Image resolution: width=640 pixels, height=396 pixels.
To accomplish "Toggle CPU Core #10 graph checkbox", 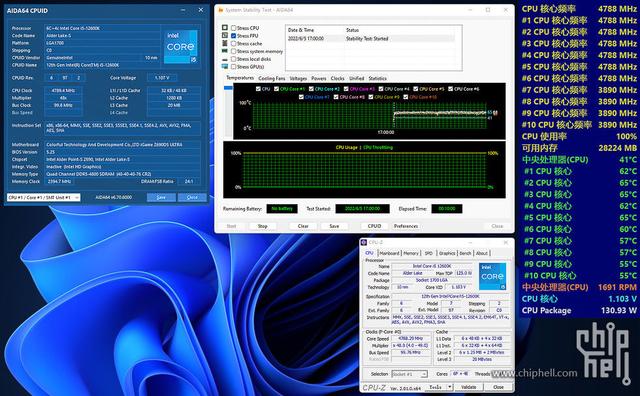I will click(406, 97).
